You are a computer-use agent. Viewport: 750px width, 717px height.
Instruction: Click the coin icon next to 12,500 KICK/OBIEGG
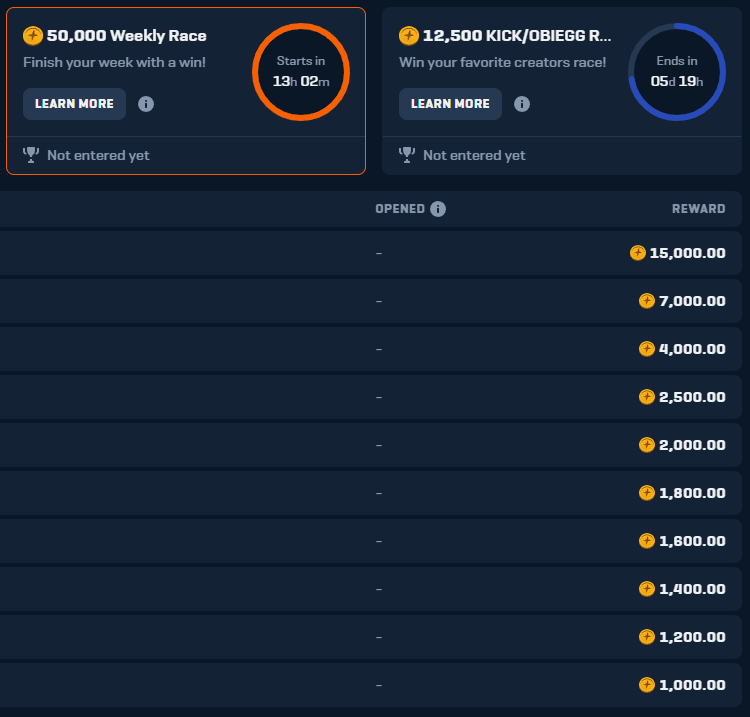[409, 36]
